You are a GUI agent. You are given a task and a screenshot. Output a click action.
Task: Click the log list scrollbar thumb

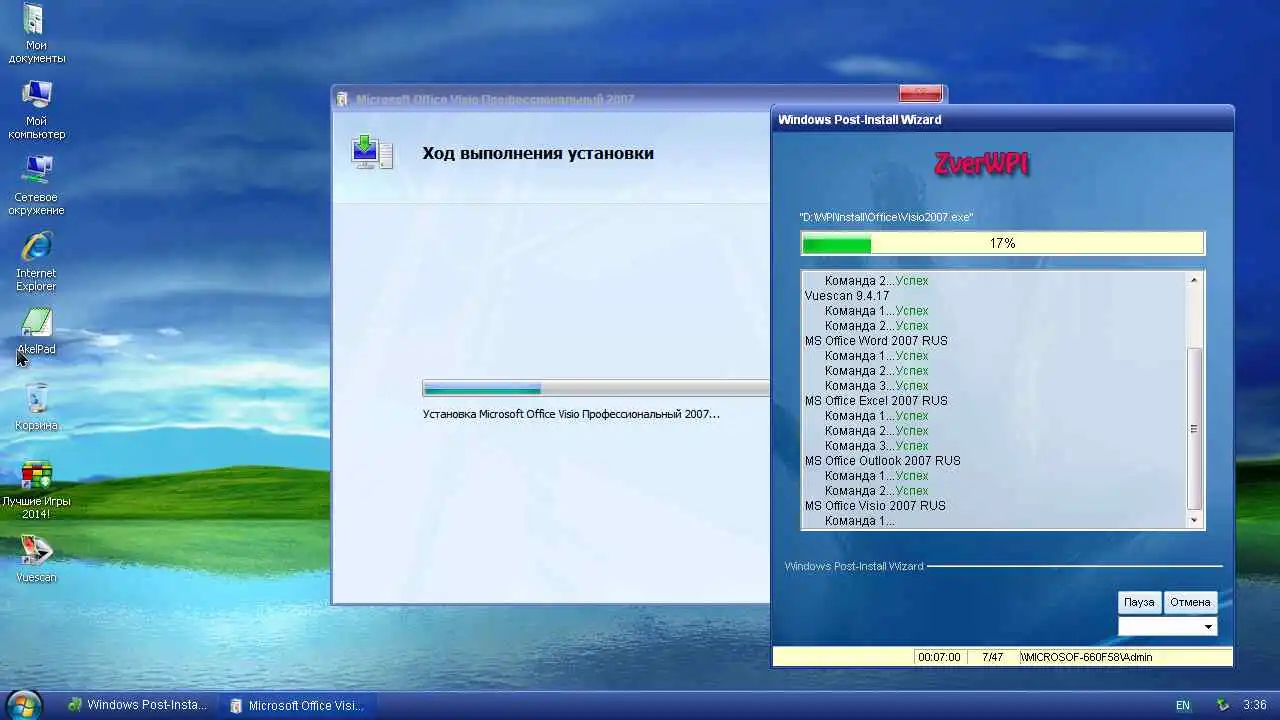[x=1194, y=429]
